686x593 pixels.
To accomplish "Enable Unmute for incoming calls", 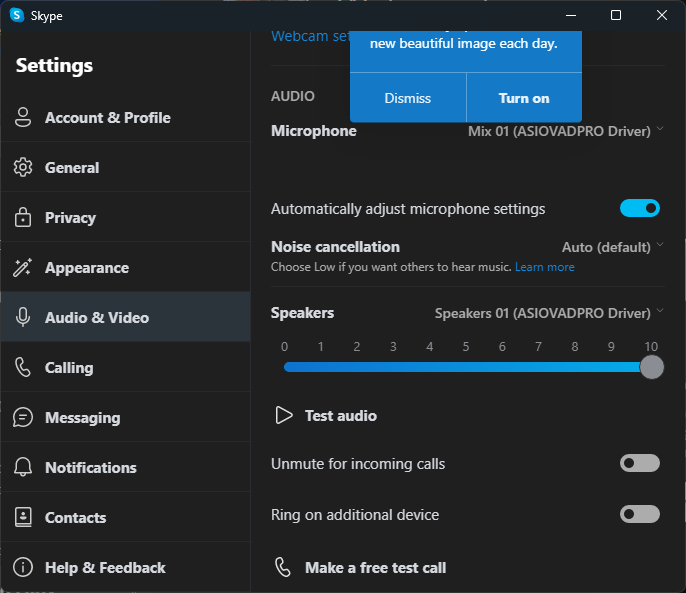I will pos(640,463).
